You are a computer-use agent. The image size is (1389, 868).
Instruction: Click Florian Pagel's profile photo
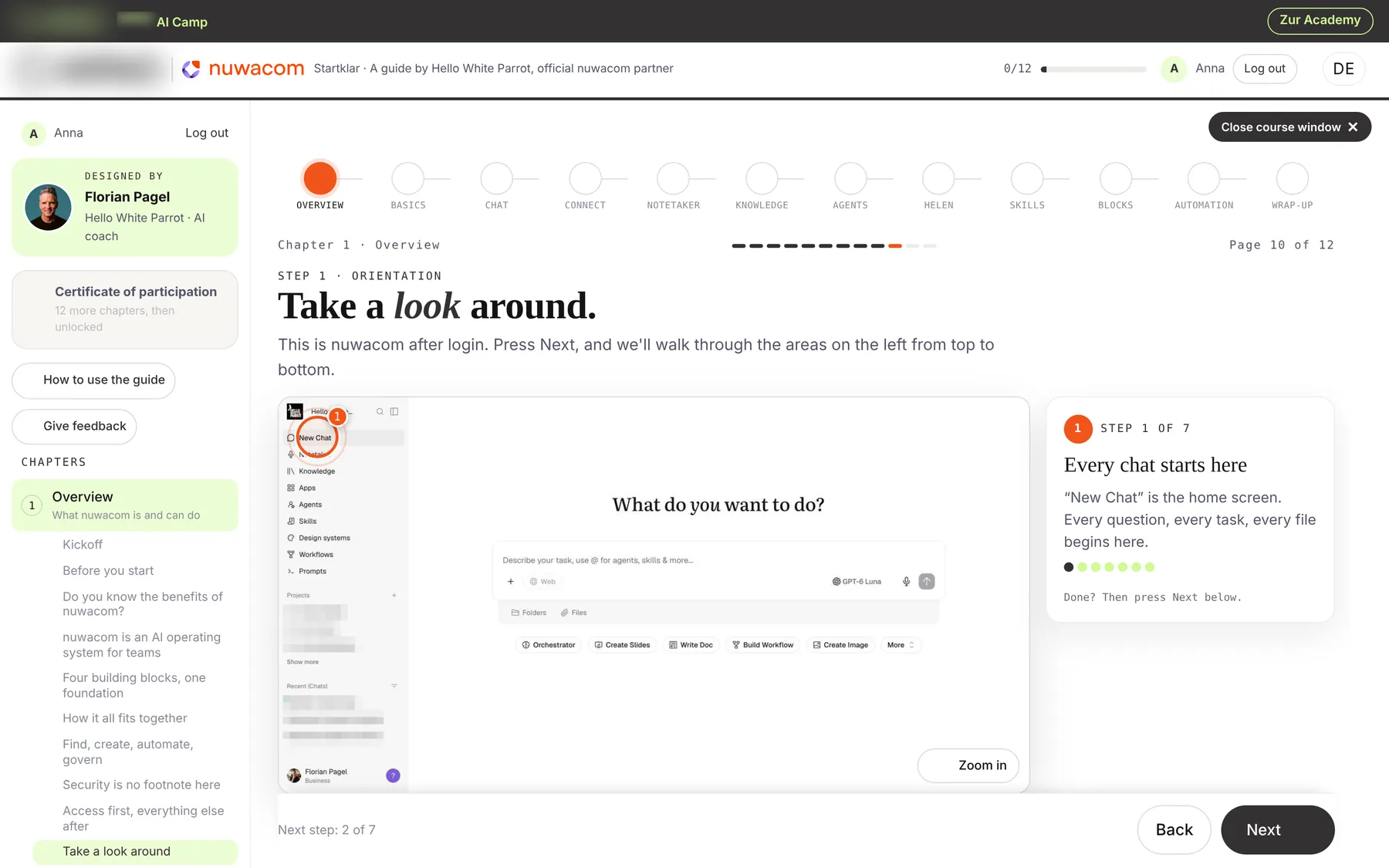click(x=48, y=208)
